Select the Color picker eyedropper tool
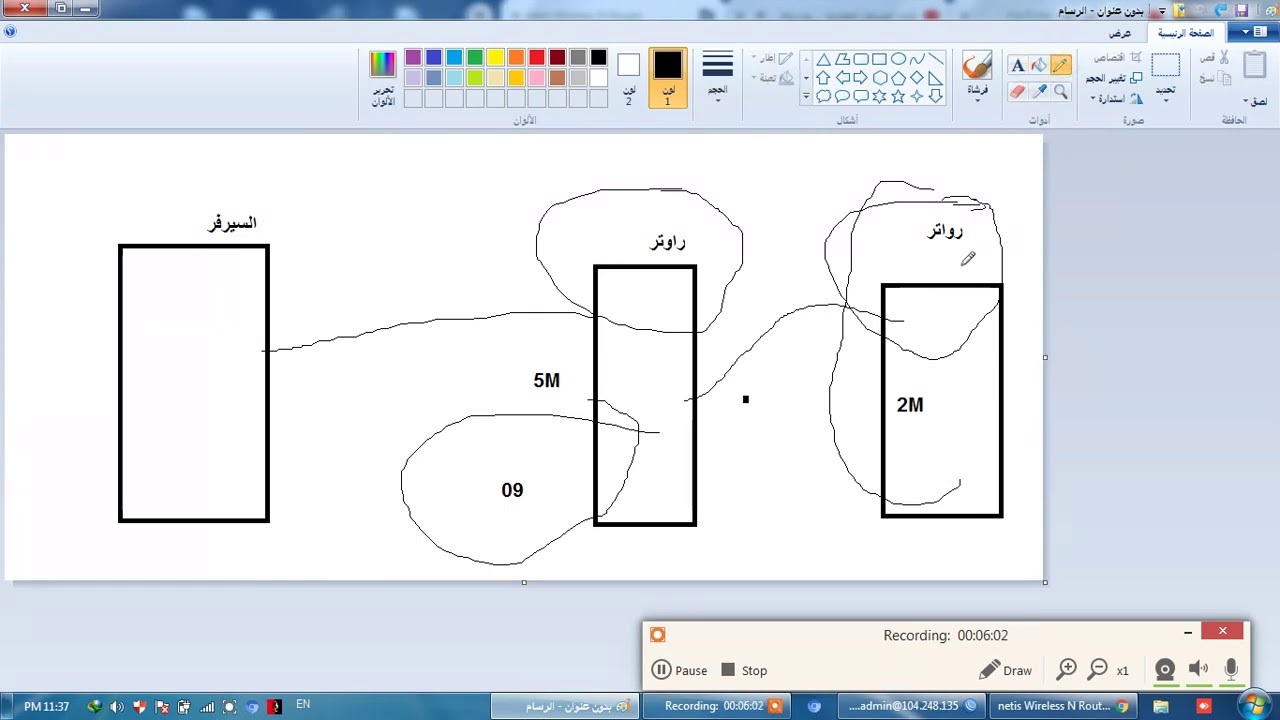 click(x=1040, y=92)
